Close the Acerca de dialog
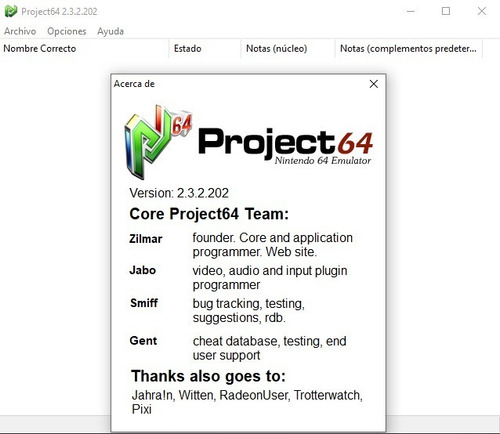Screen dimensions: 500x434 [x=374, y=84]
